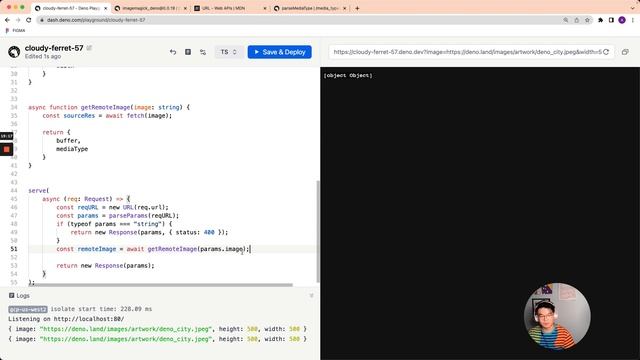640x360 pixels.
Task: Click the '[object Object]' output in preview
Action: tap(348, 76)
